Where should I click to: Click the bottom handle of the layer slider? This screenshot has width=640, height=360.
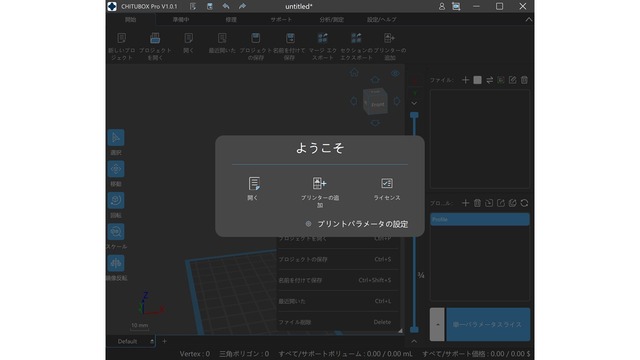[x=414, y=329]
